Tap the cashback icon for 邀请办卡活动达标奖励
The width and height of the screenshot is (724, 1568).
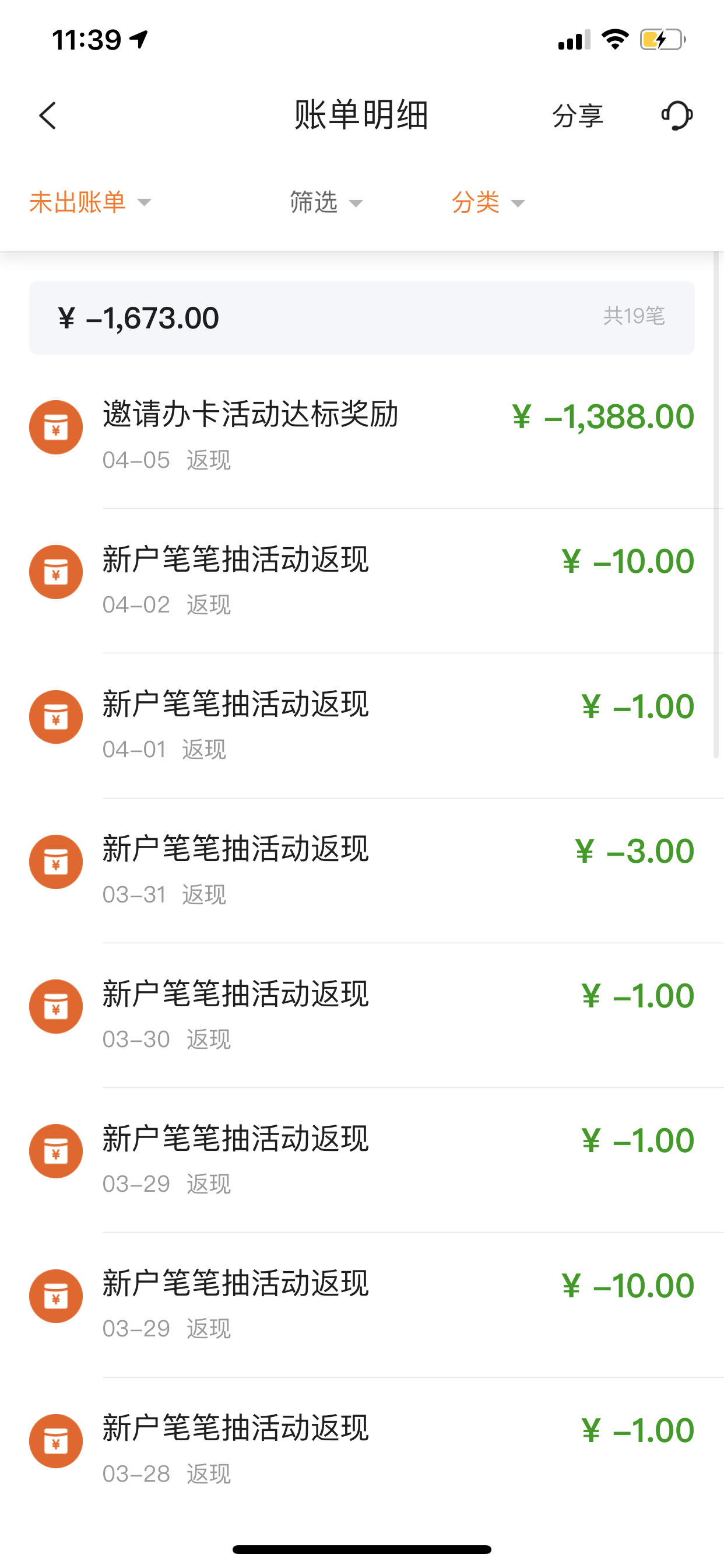coord(56,428)
